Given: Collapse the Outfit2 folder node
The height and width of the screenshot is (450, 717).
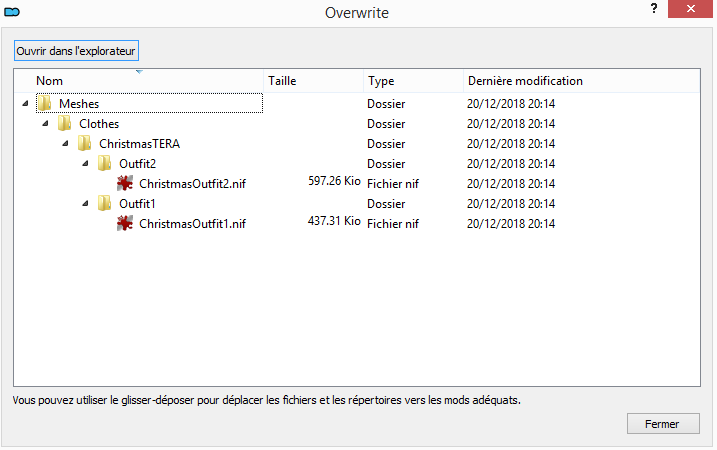Looking at the screenshot, I should [x=84, y=163].
